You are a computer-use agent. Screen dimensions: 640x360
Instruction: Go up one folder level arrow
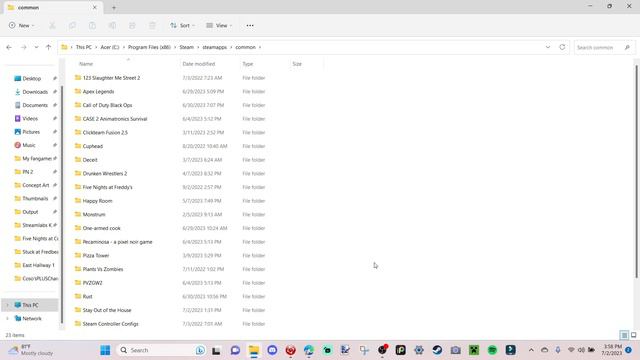pyautogui.click(x=48, y=47)
